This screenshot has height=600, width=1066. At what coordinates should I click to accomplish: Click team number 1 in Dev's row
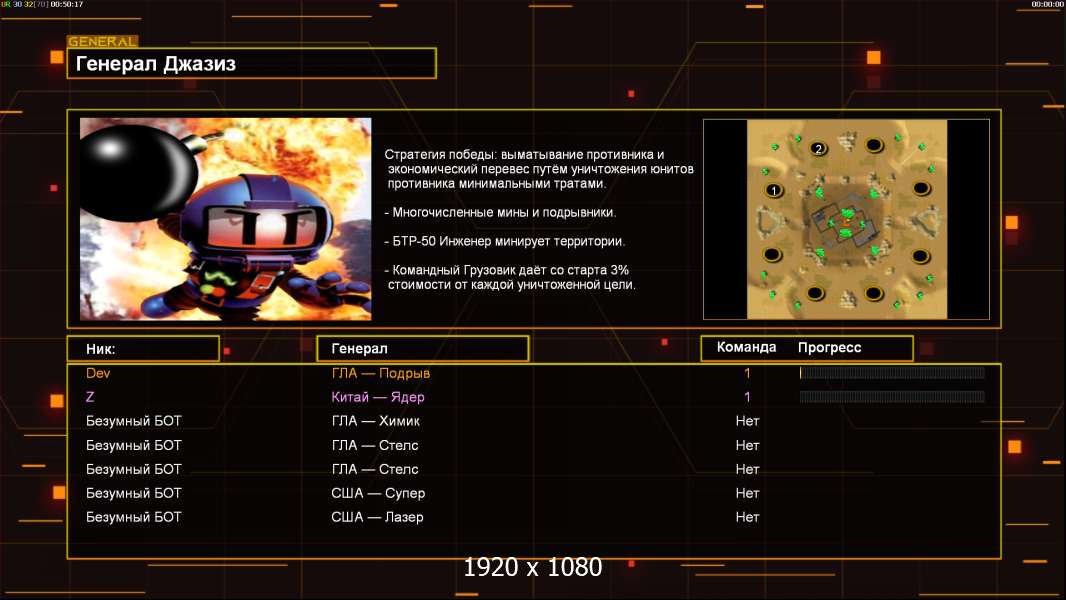click(x=747, y=373)
